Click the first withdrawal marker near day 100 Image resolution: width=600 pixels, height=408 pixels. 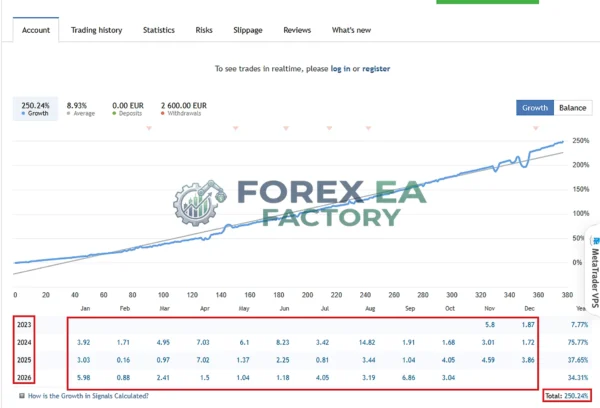tap(149, 128)
